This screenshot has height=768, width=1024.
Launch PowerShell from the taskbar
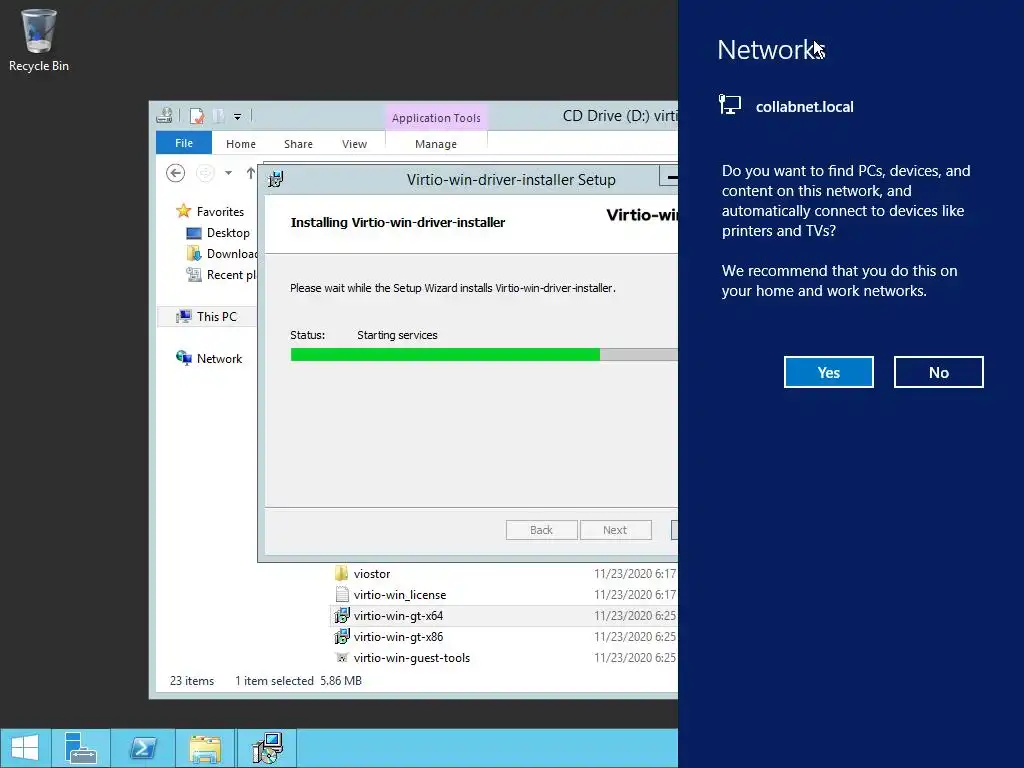point(143,748)
